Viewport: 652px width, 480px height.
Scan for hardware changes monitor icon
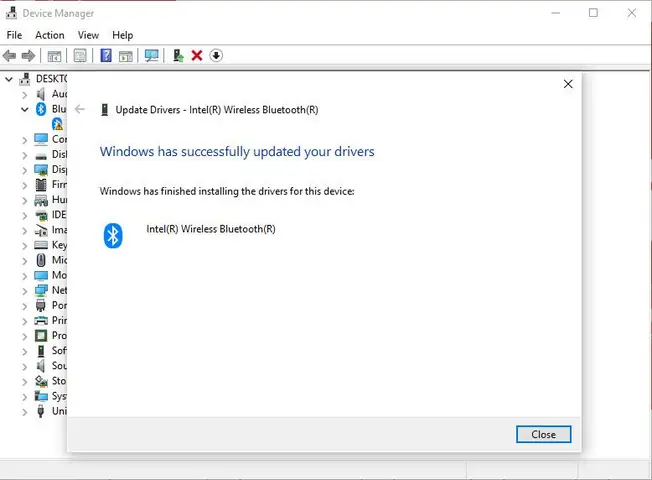(x=152, y=56)
